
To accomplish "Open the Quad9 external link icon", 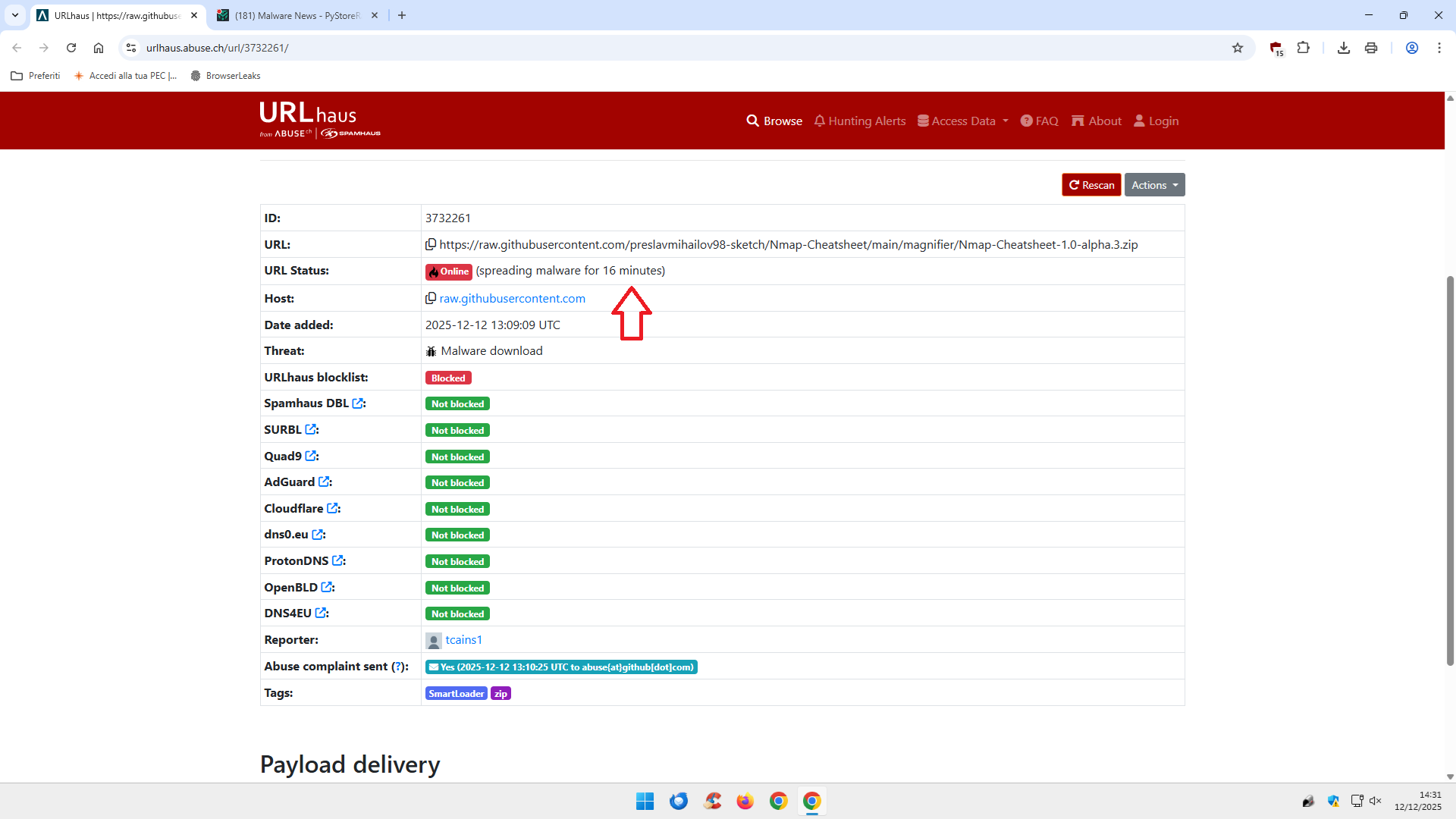I will [311, 456].
